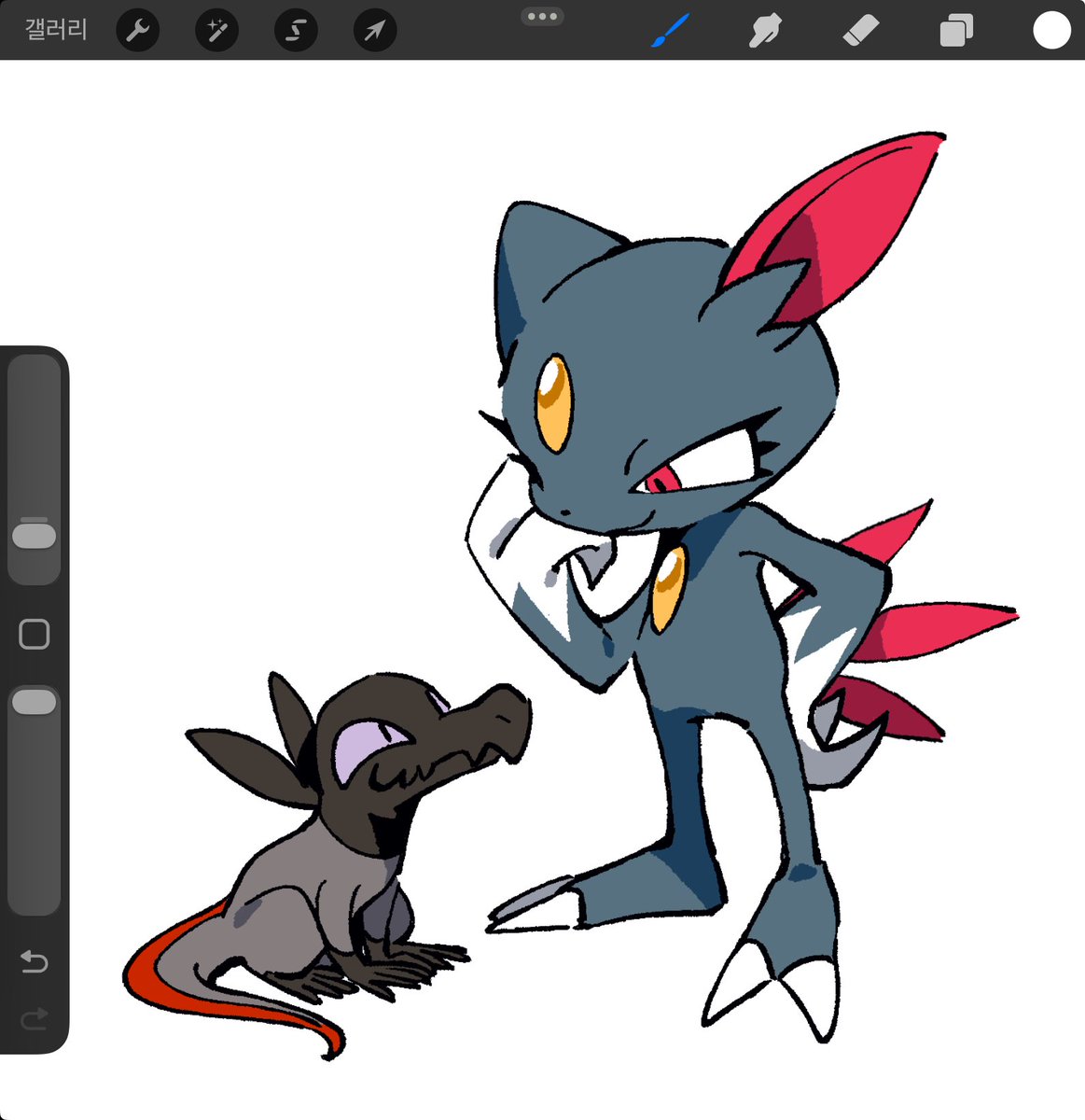Click the brush opacity slider handle
Screen dimensions: 1085x1120
35,703
